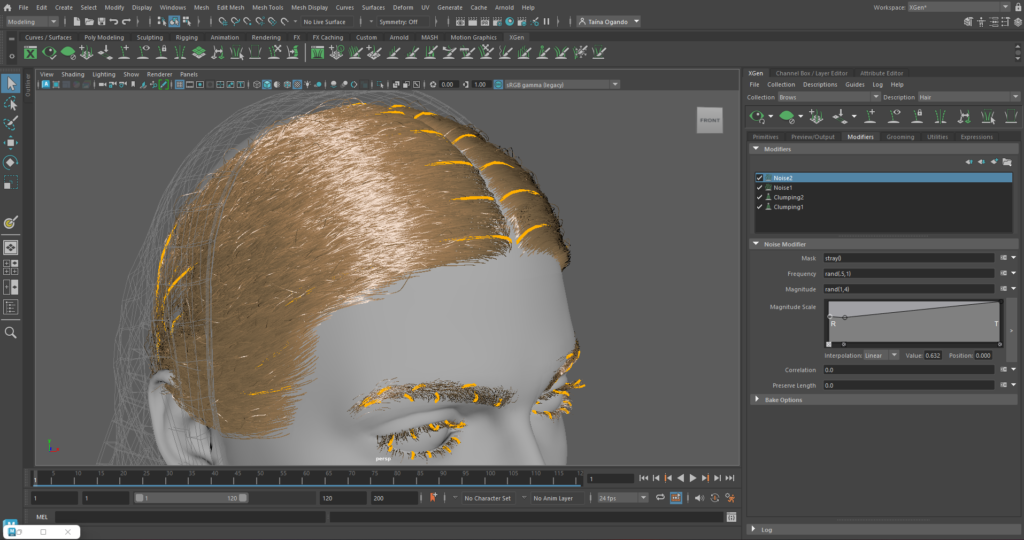Click the Magnitude Scale ramp curve point

[845, 317]
